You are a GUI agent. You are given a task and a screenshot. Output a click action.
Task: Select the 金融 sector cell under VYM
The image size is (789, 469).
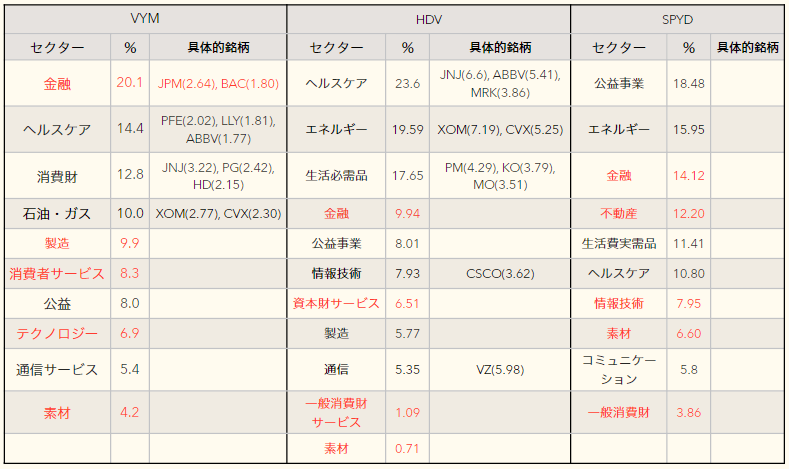[57, 83]
